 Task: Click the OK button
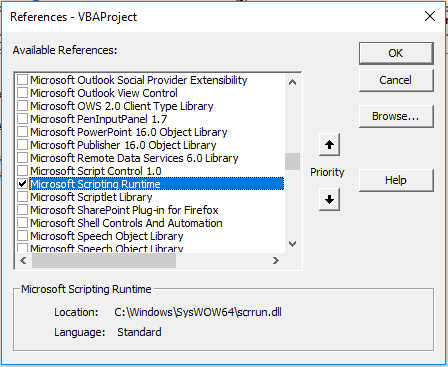[396, 53]
